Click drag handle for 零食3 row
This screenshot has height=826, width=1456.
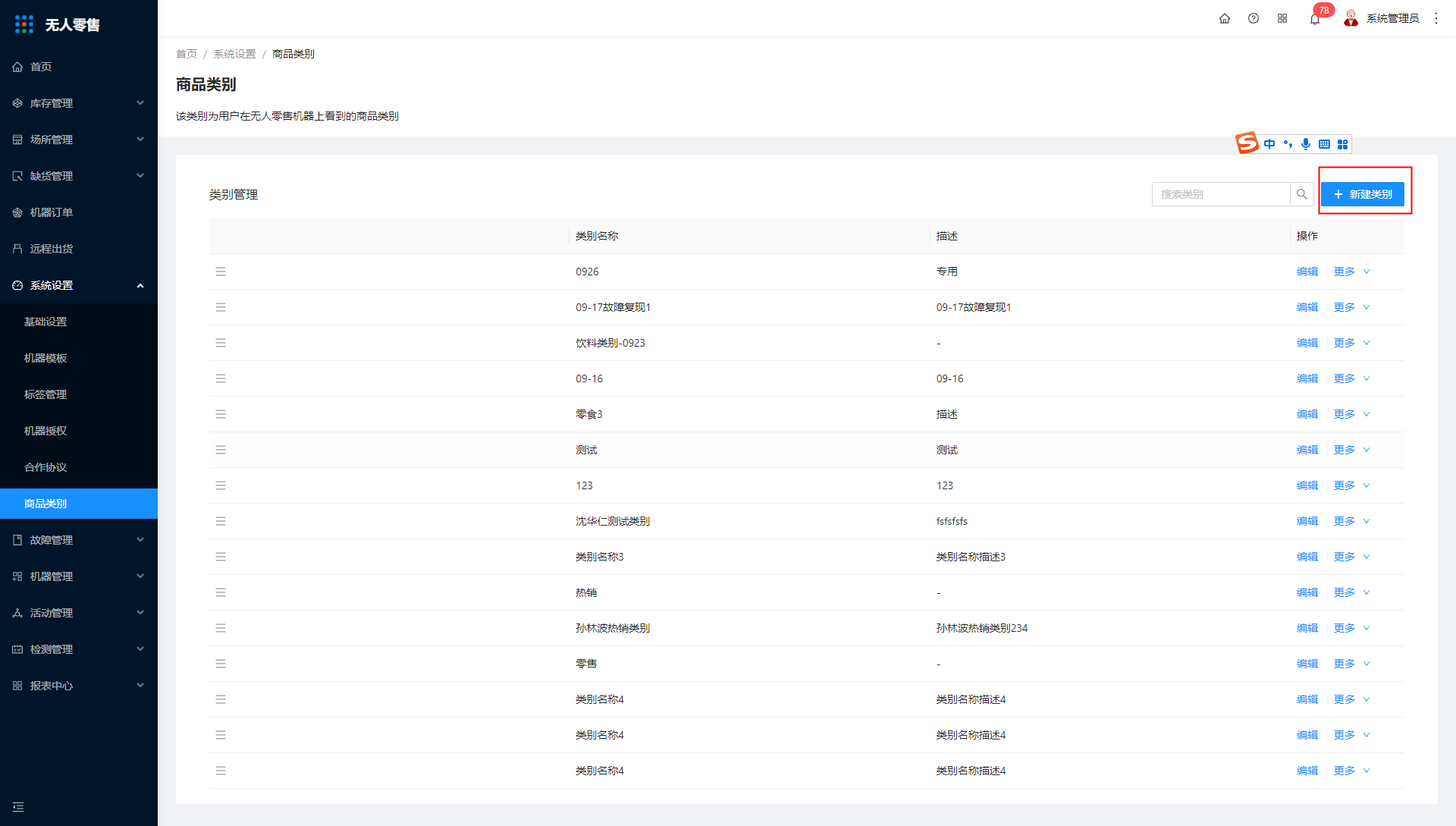point(221,414)
